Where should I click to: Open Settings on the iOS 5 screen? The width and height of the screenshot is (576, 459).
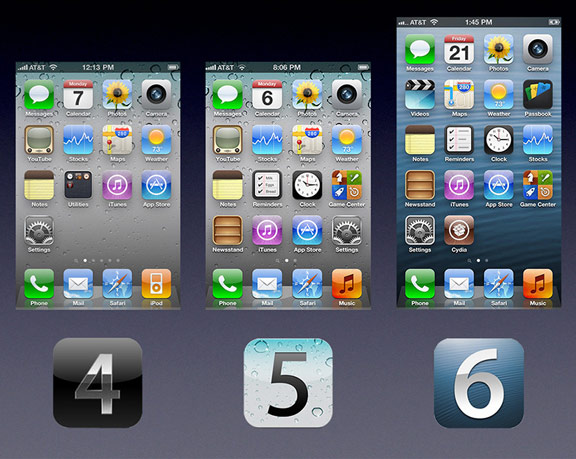tap(346, 230)
